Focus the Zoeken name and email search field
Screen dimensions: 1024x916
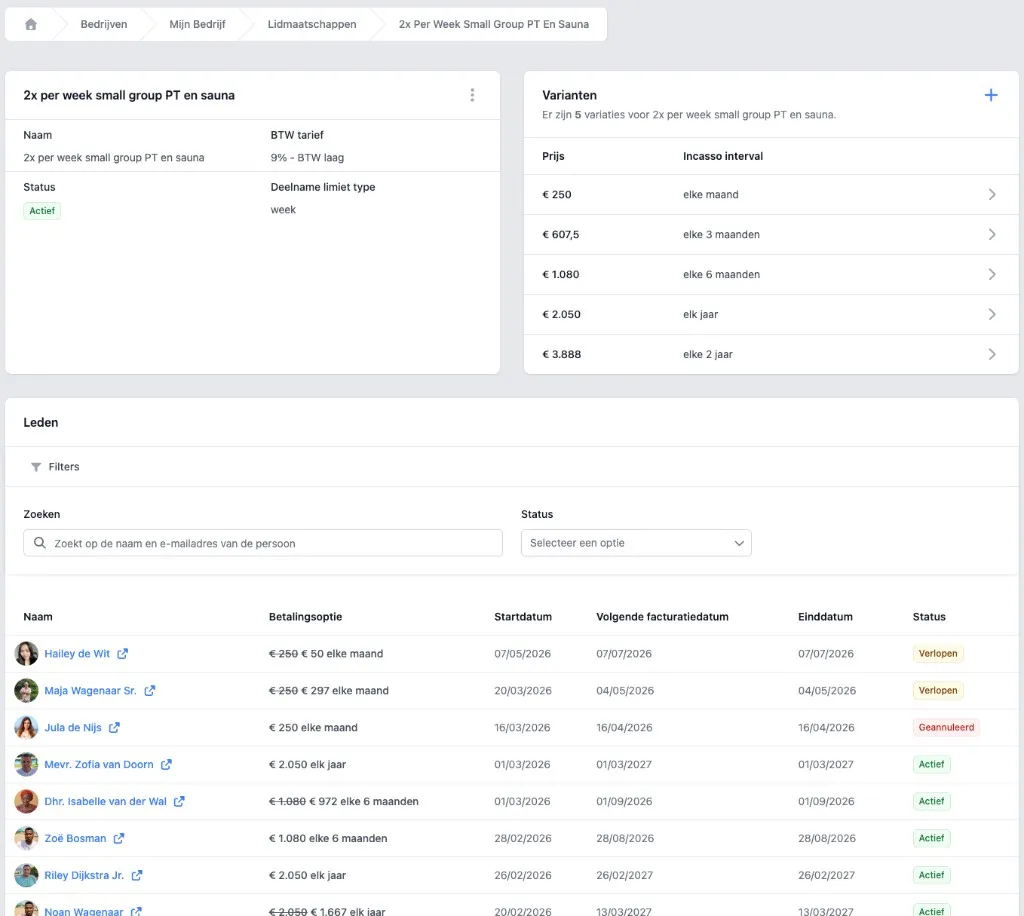click(263, 543)
